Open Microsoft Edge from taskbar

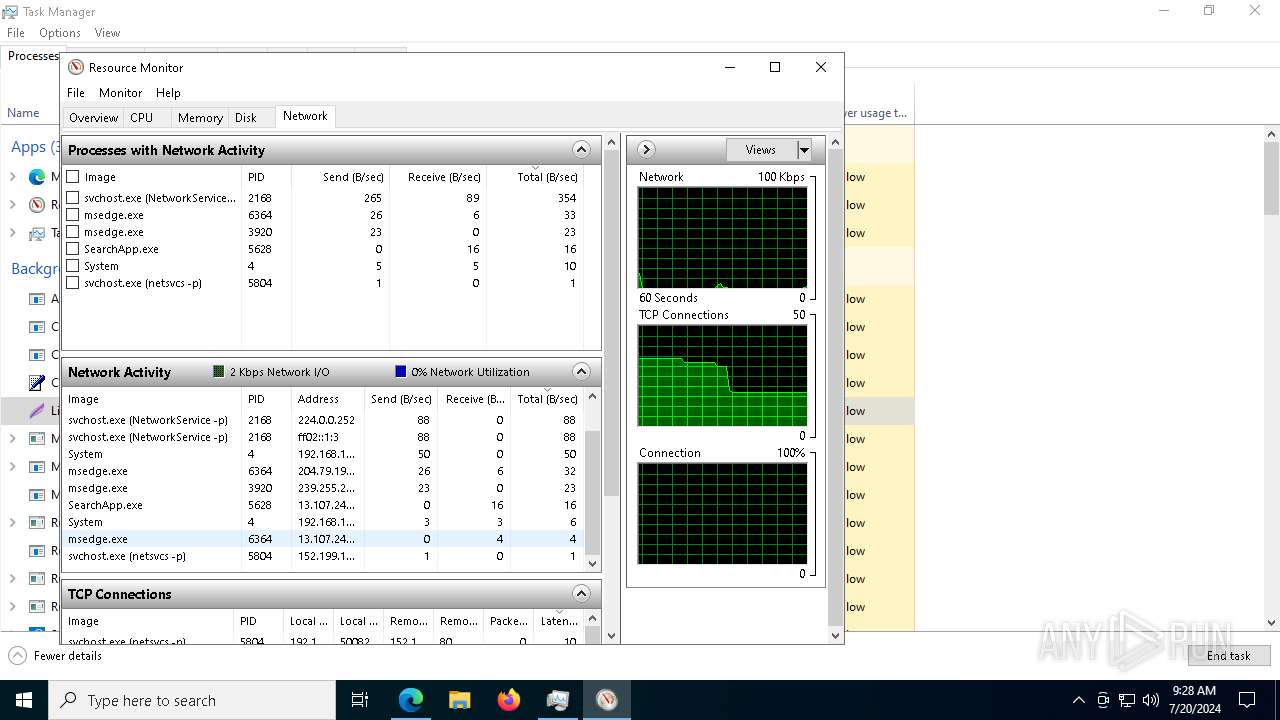pos(411,700)
